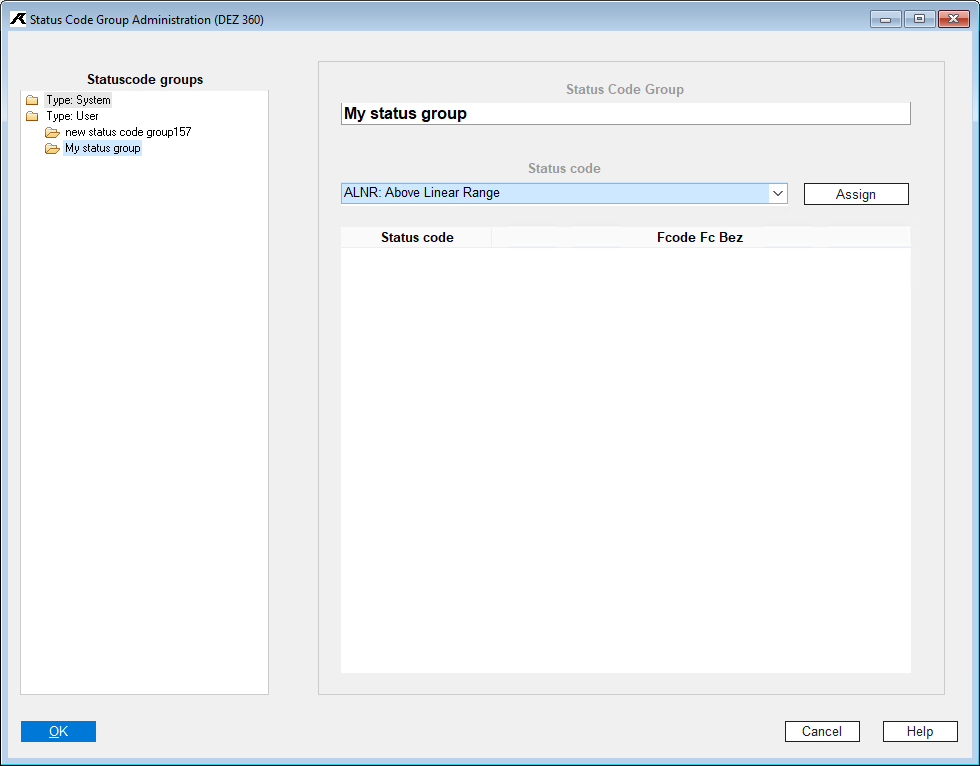Click the folder icon beside Type: User
The image size is (980, 766).
click(x=32, y=116)
